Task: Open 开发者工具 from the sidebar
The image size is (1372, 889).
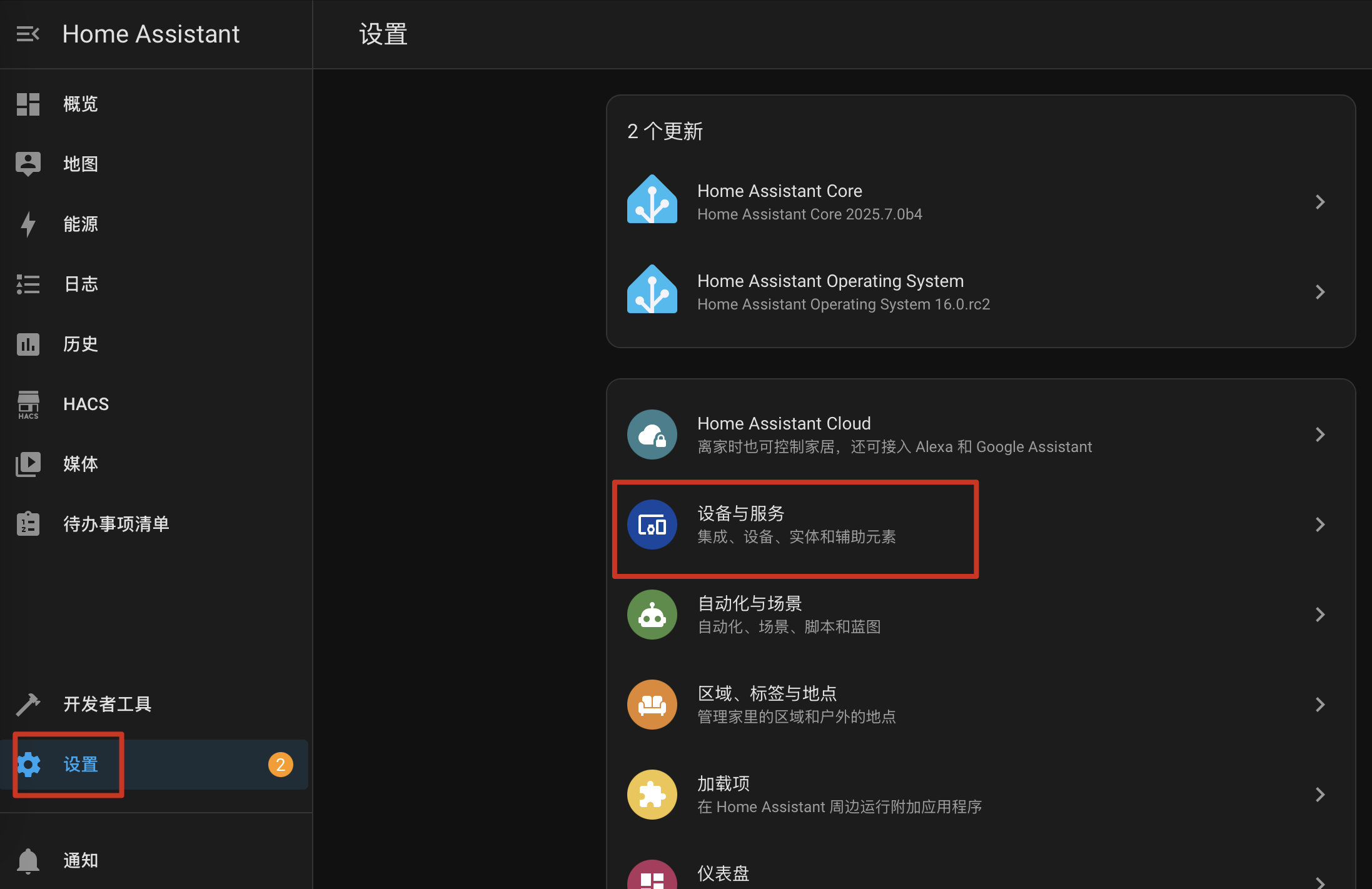Action: pyautogui.click(x=155, y=704)
